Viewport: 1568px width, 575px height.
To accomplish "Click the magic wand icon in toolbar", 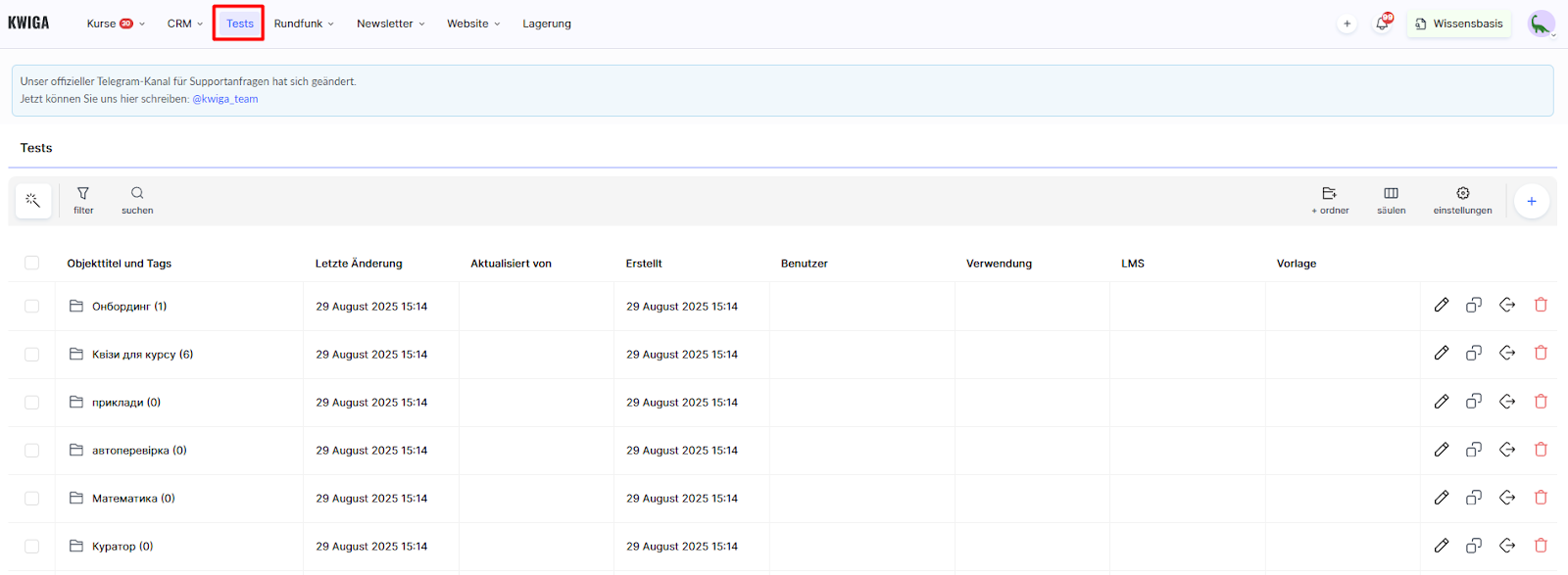I will click(x=33, y=201).
